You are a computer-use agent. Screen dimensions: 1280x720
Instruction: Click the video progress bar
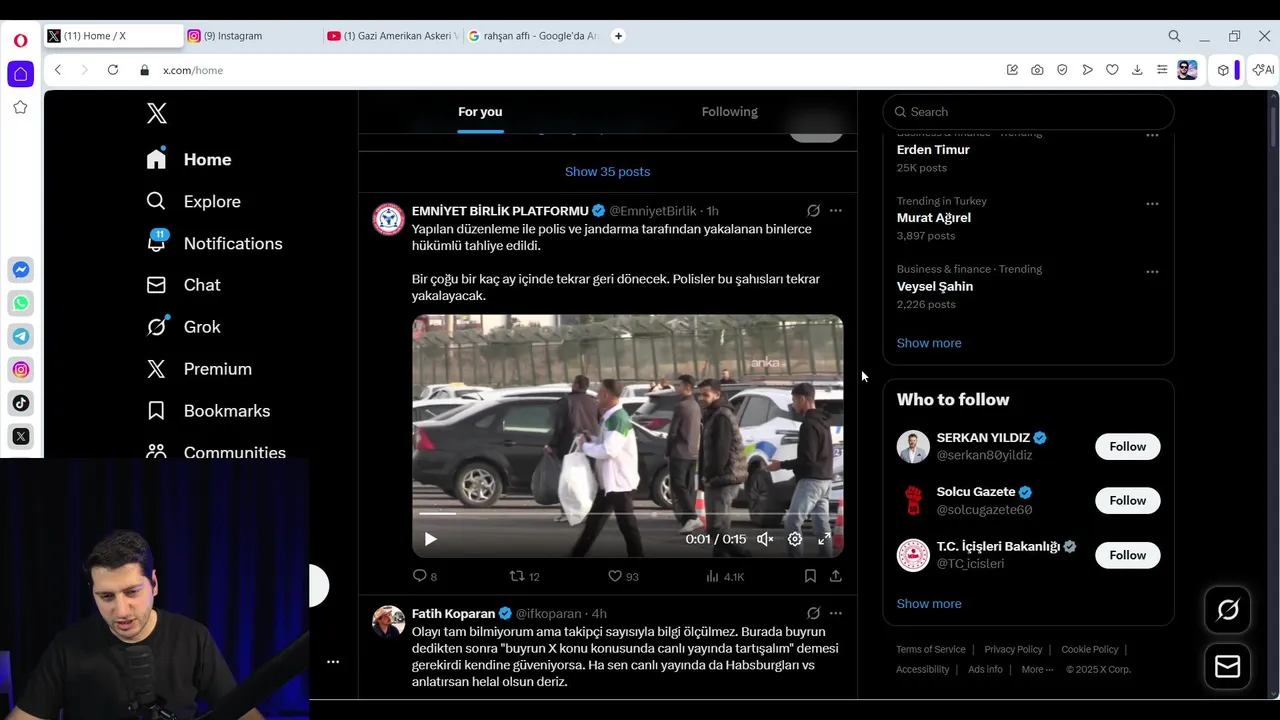pyautogui.click(x=627, y=514)
